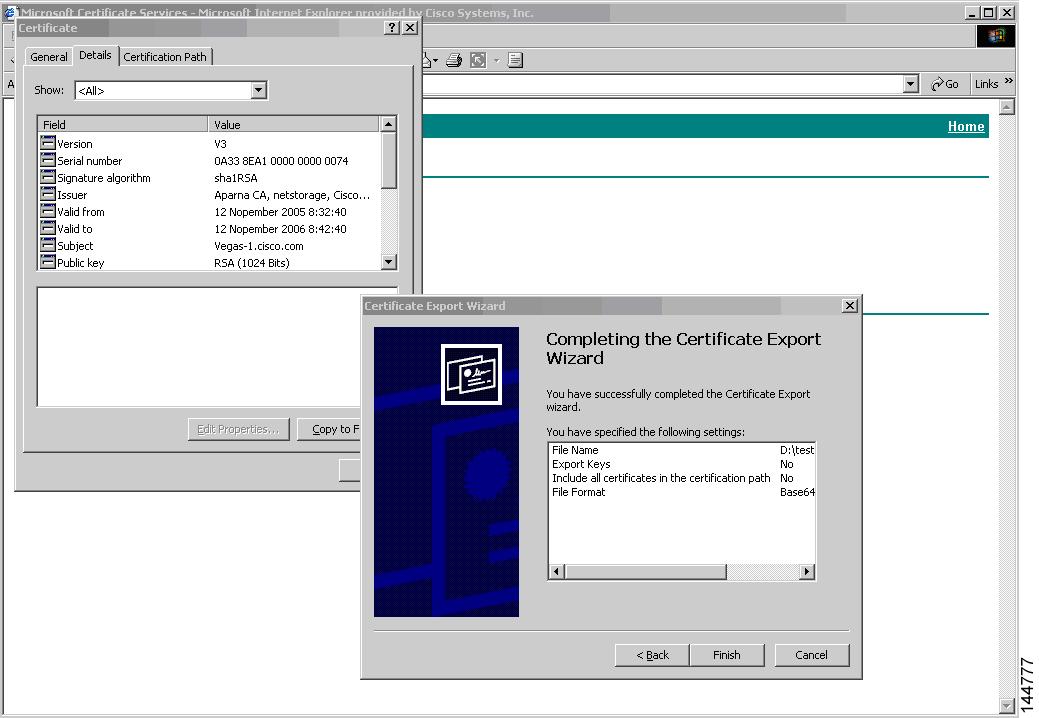Viewport: 1039px width, 718px height.
Task: Click the Discuss icon in IE toolbar
Action: [x=516, y=60]
